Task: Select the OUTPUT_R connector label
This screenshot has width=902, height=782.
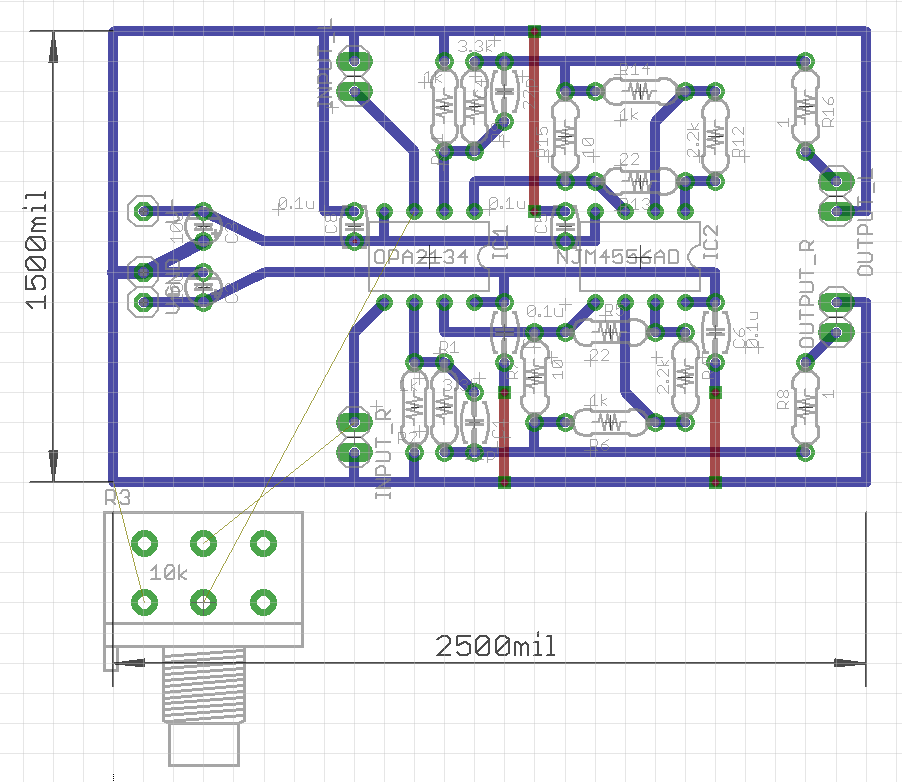Action: (x=806, y=294)
